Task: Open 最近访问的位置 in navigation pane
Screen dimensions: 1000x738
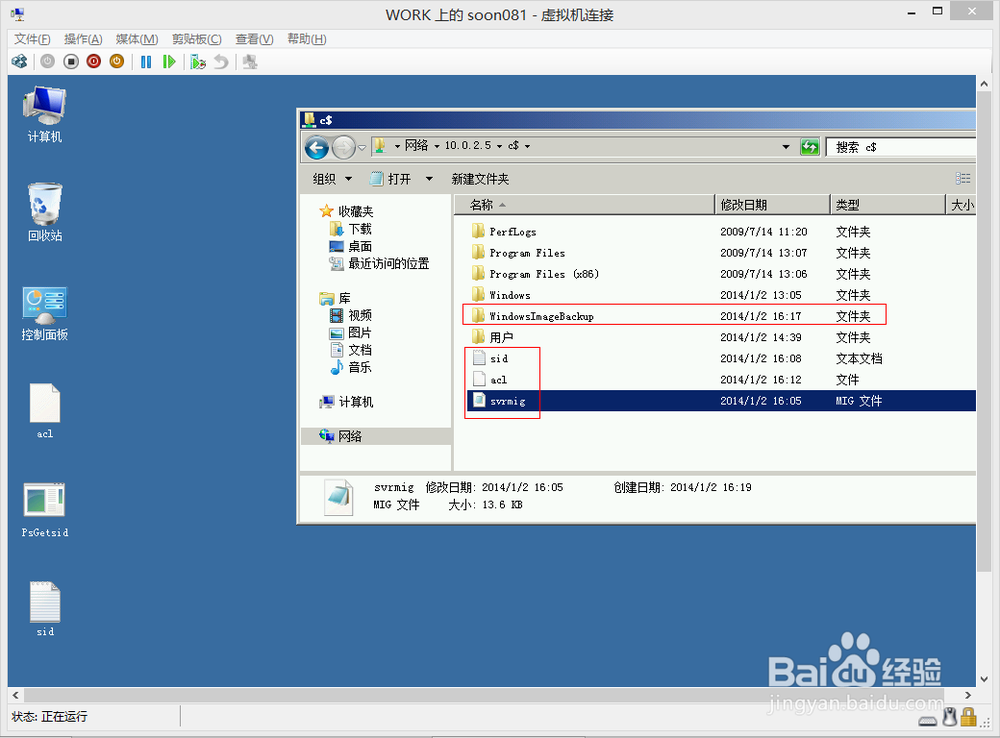Action: [x=379, y=263]
